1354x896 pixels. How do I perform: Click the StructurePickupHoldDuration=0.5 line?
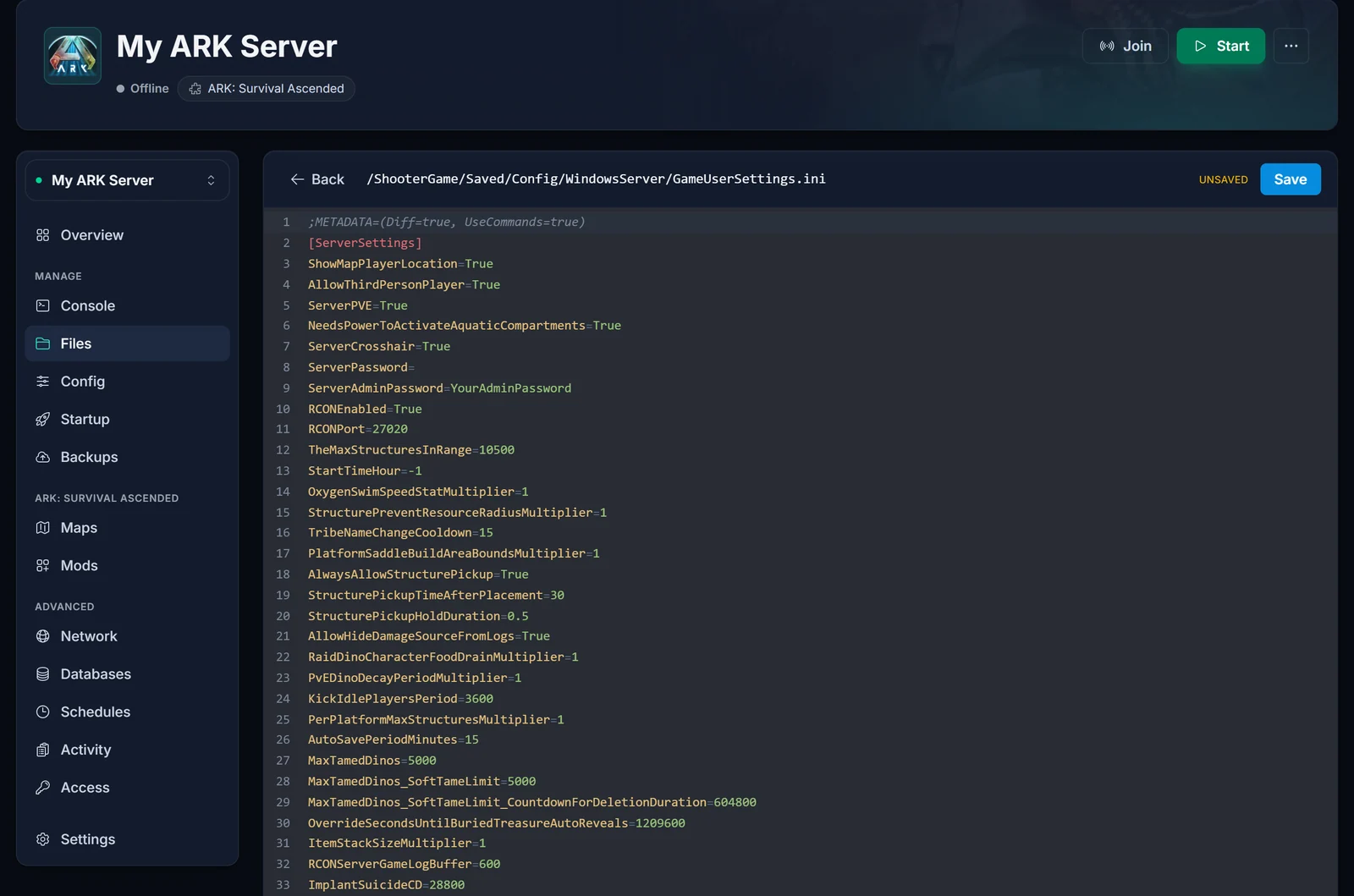click(x=418, y=616)
